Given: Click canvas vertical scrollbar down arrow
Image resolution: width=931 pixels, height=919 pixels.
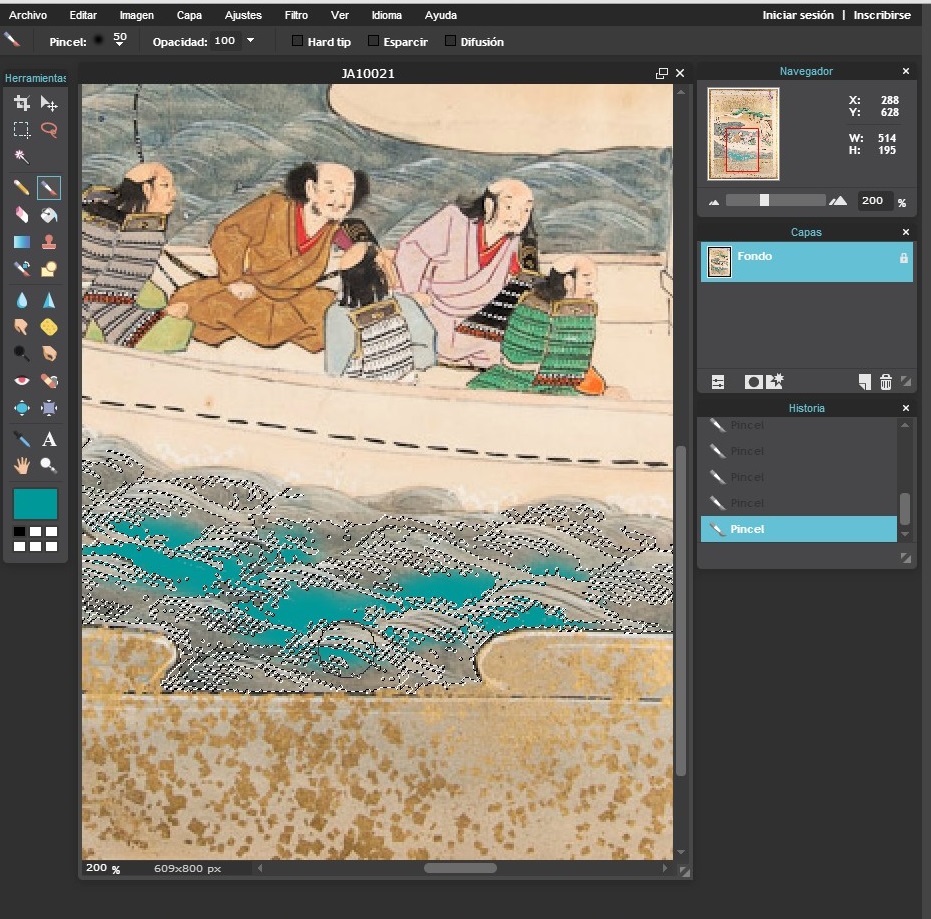Looking at the screenshot, I should (x=681, y=852).
